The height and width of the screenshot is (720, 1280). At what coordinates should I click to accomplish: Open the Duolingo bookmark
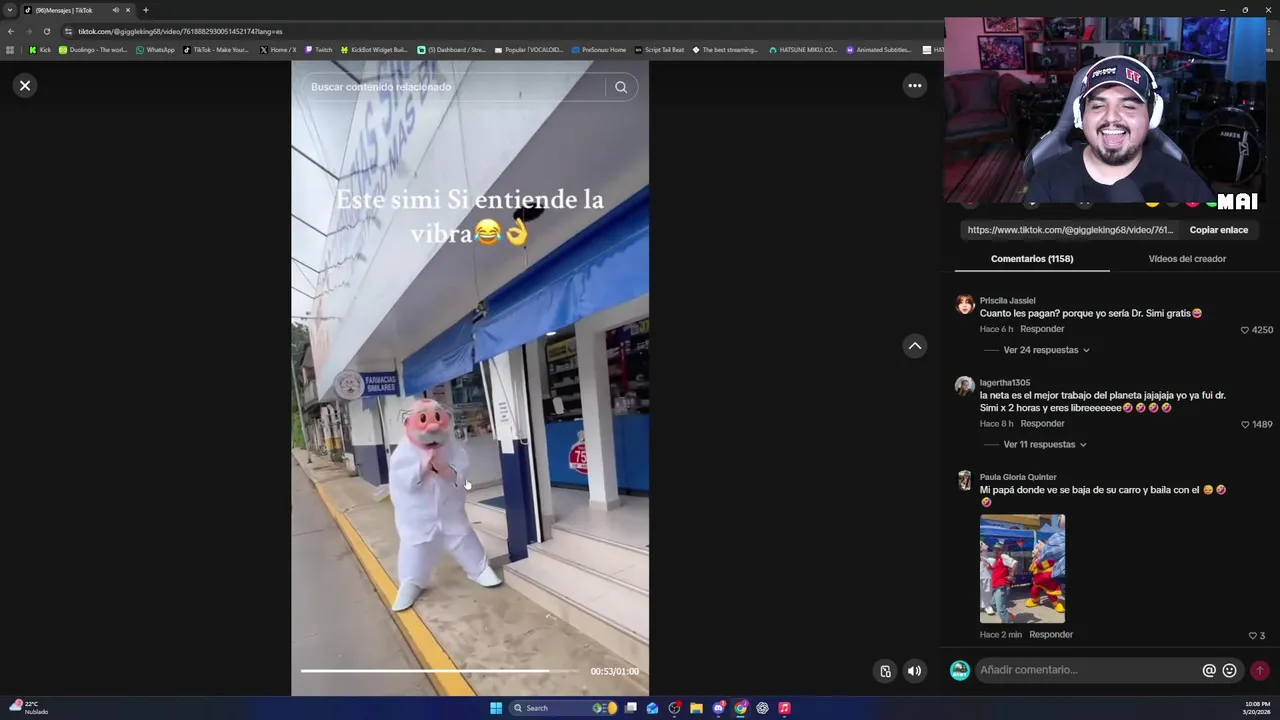(93, 50)
